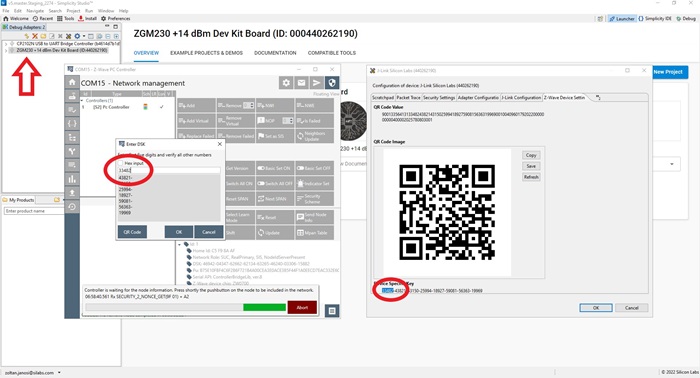The image size is (700, 378).
Task: Open Navigate menu
Action: (35, 11)
